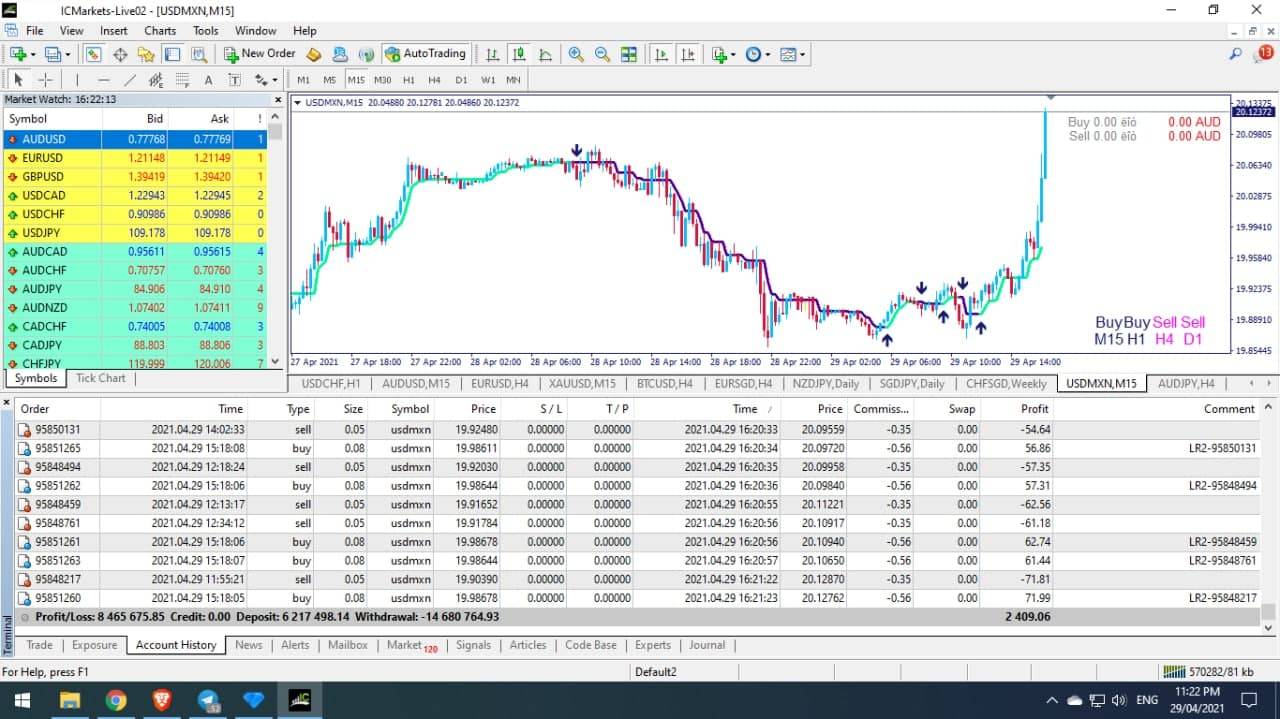1280x719 pixels.
Task: Select the MN timeframe button
Action: coord(513,80)
